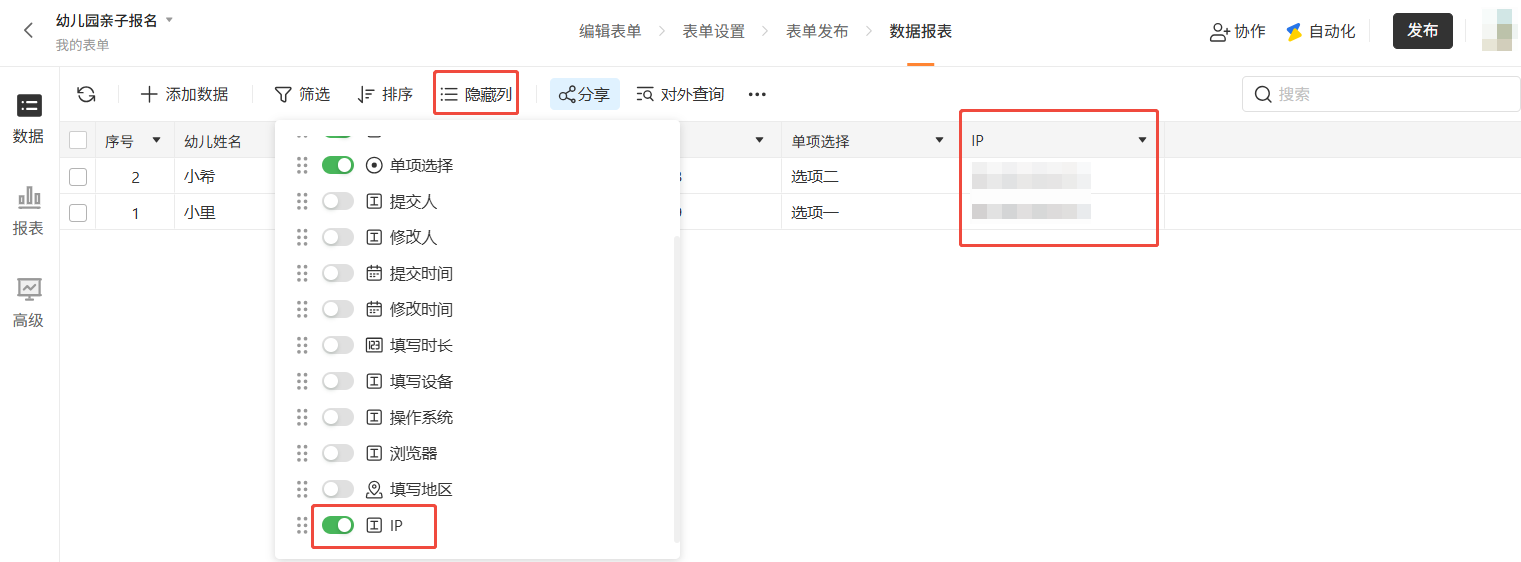Click the 发布 publish button
Image resolution: width=1521 pixels, height=562 pixels.
(1422, 31)
